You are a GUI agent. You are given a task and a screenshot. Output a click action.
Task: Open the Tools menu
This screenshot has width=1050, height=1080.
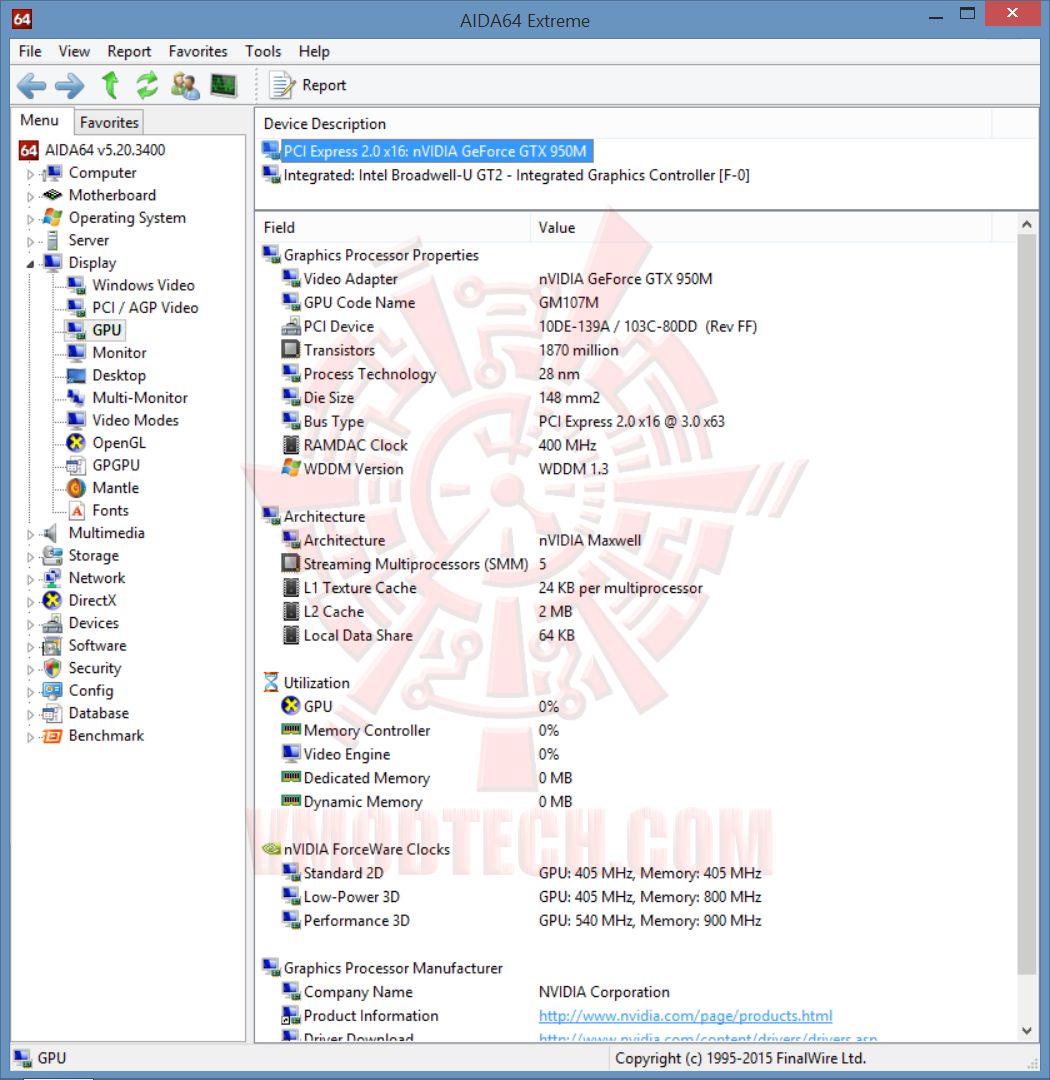tap(263, 52)
